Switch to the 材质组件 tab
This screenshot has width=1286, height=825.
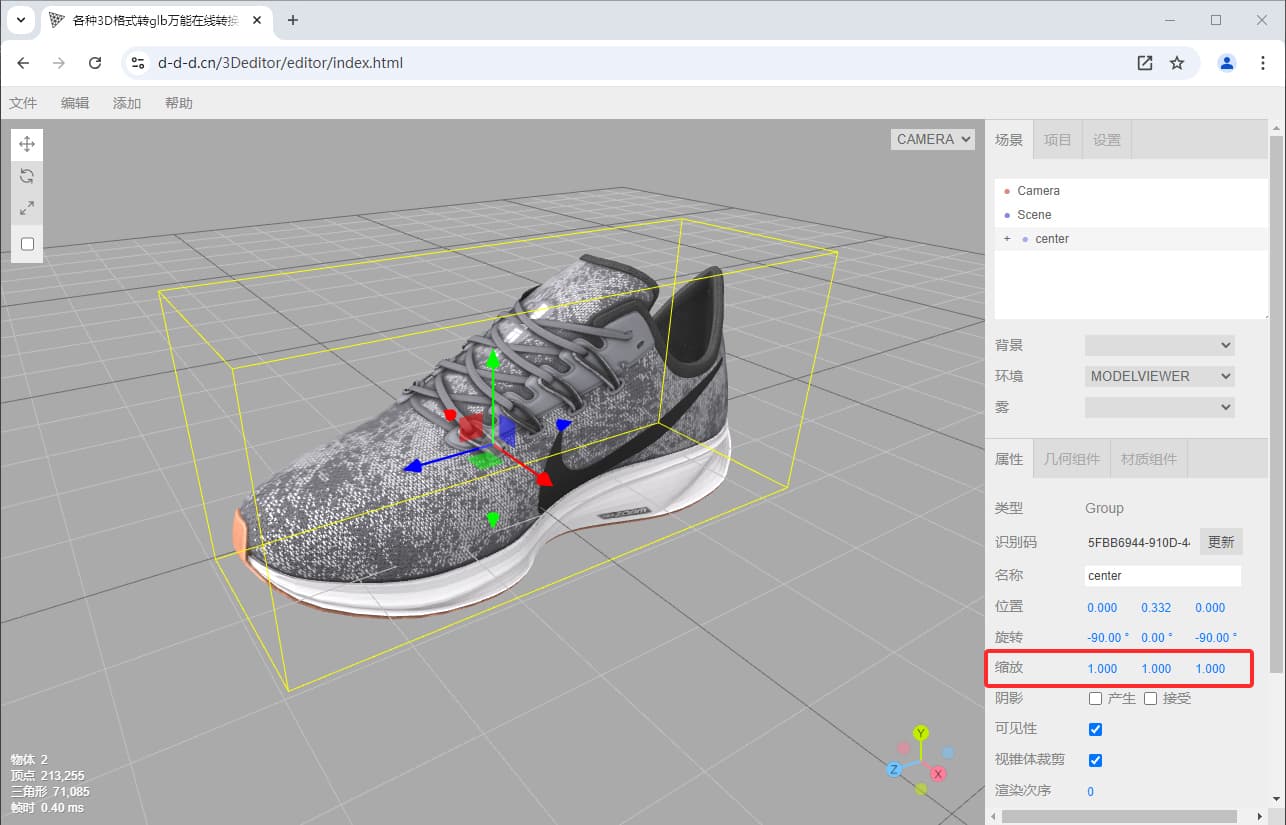1149,459
